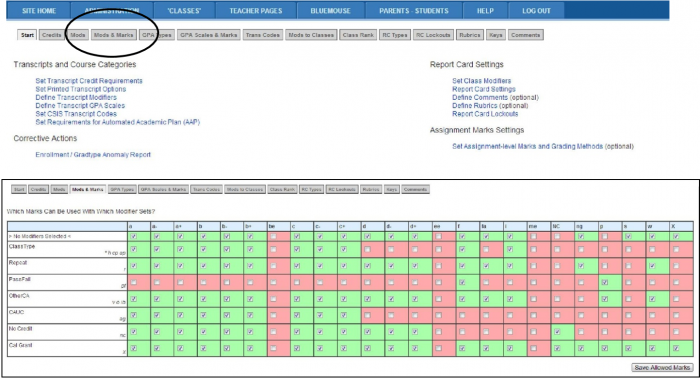
Task: Follow the Define Rubrics link
Action: [x=475, y=105]
